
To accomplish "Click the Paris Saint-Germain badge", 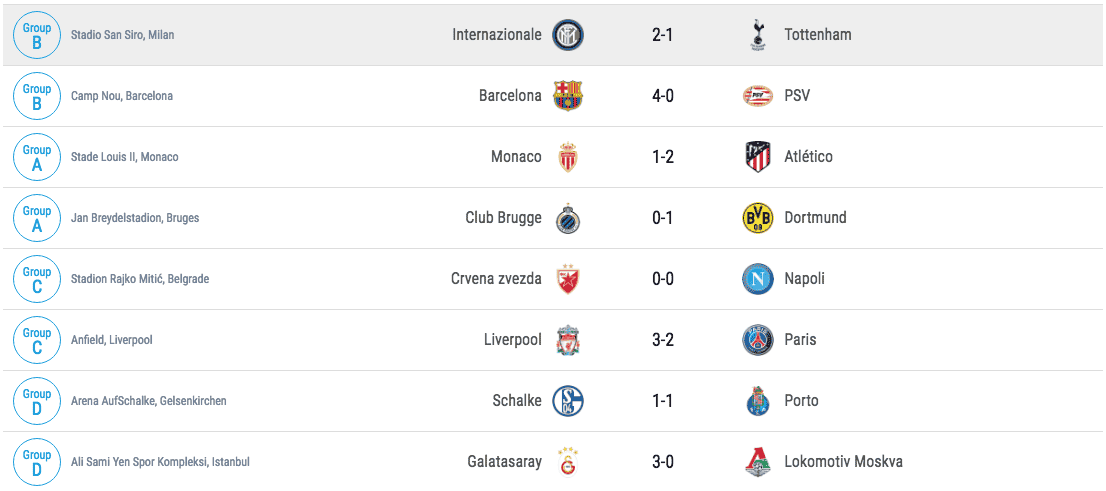I will [x=758, y=340].
